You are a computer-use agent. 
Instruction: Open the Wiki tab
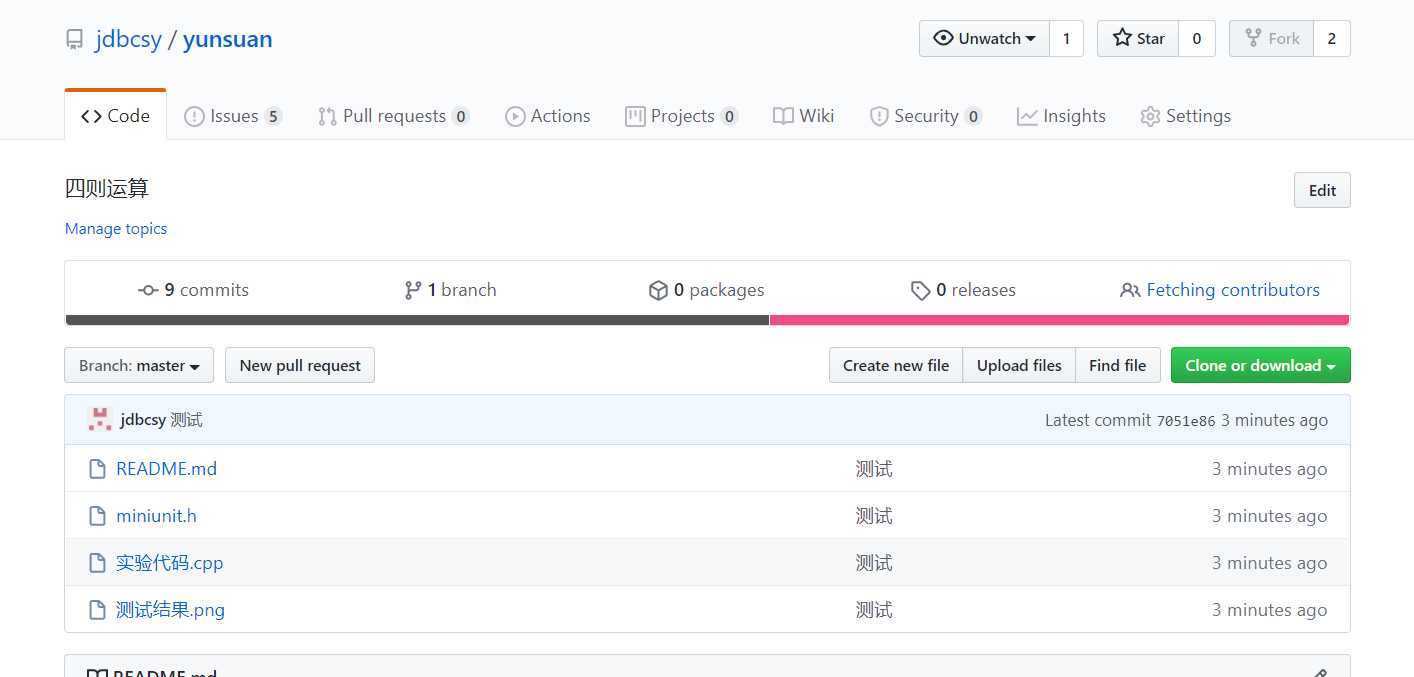tap(804, 116)
